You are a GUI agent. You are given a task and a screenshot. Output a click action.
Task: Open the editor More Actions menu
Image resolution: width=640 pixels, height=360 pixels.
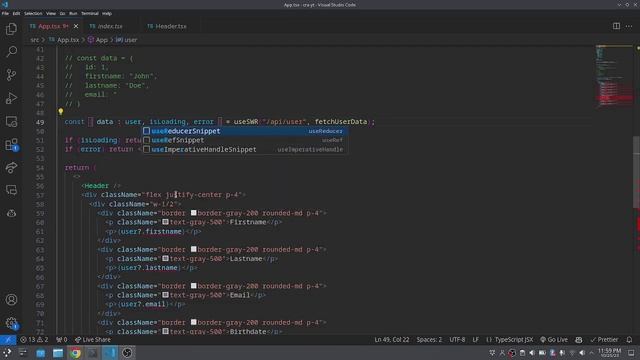[629, 26]
